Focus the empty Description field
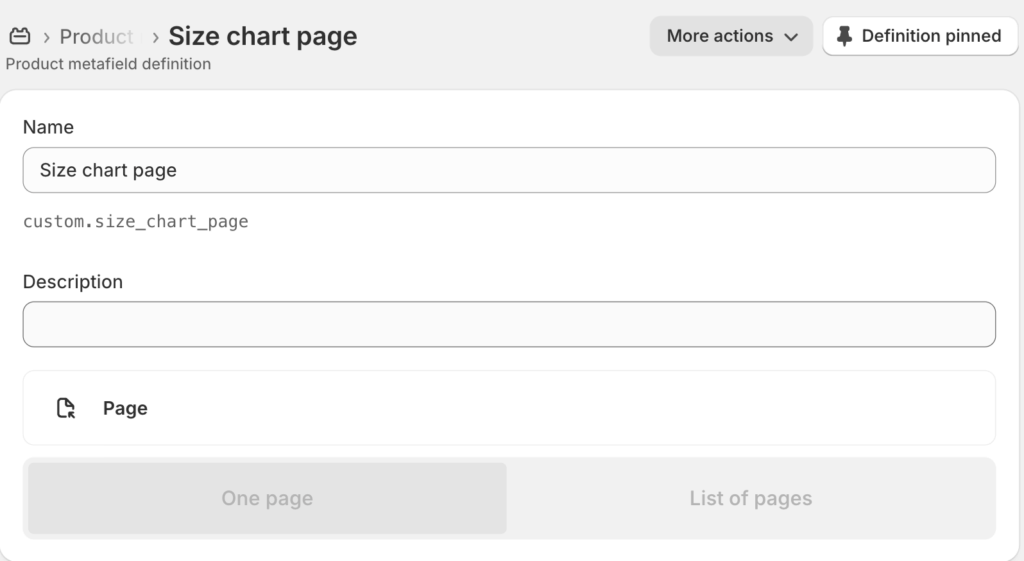The height and width of the screenshot is (561, 1024). tap(509, 324)
